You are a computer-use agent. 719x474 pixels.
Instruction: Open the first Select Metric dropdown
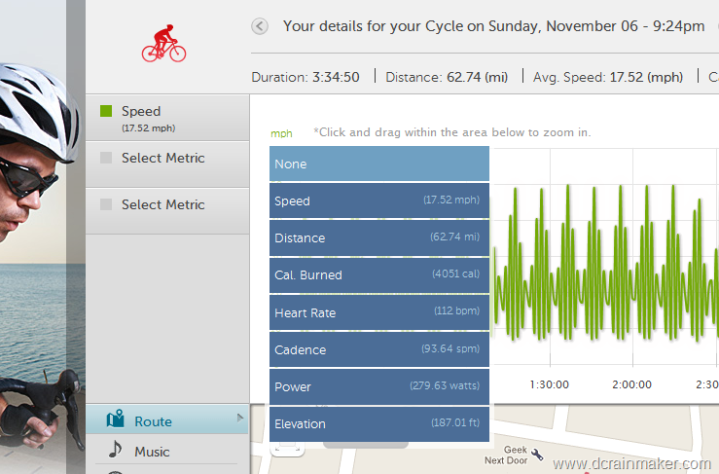click(167, 164)
